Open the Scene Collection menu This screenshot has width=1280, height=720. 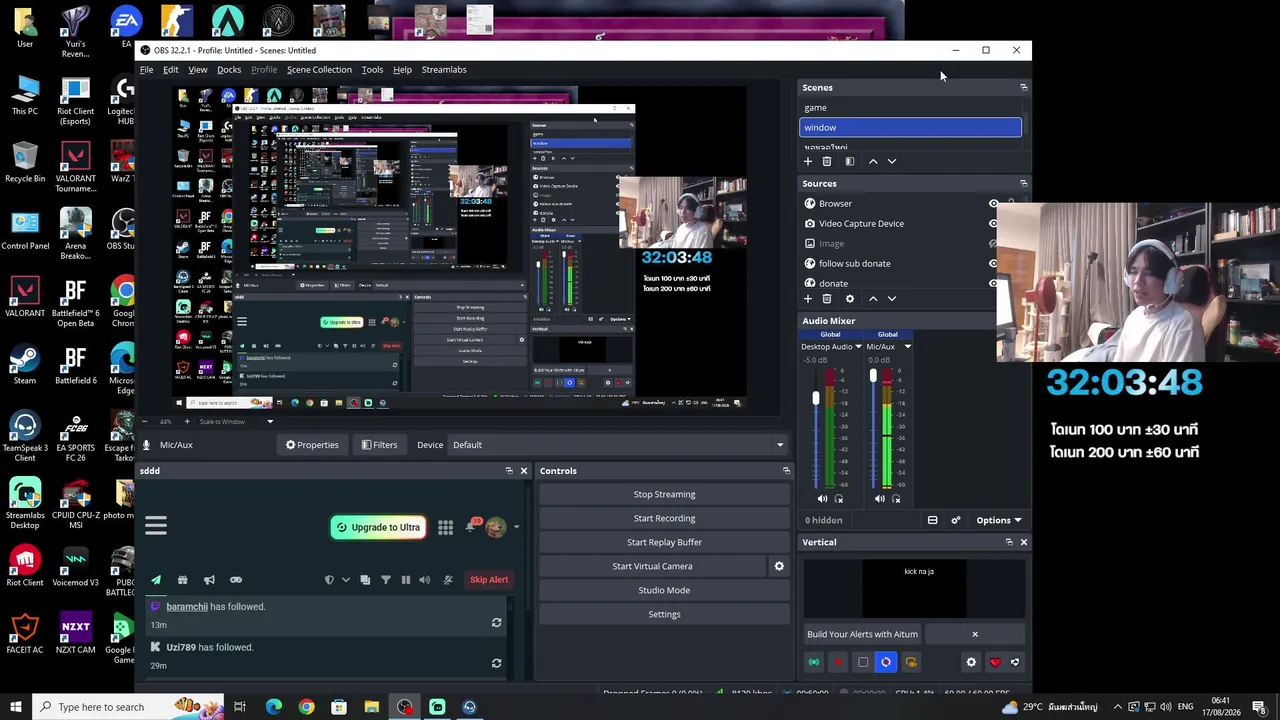319,70
